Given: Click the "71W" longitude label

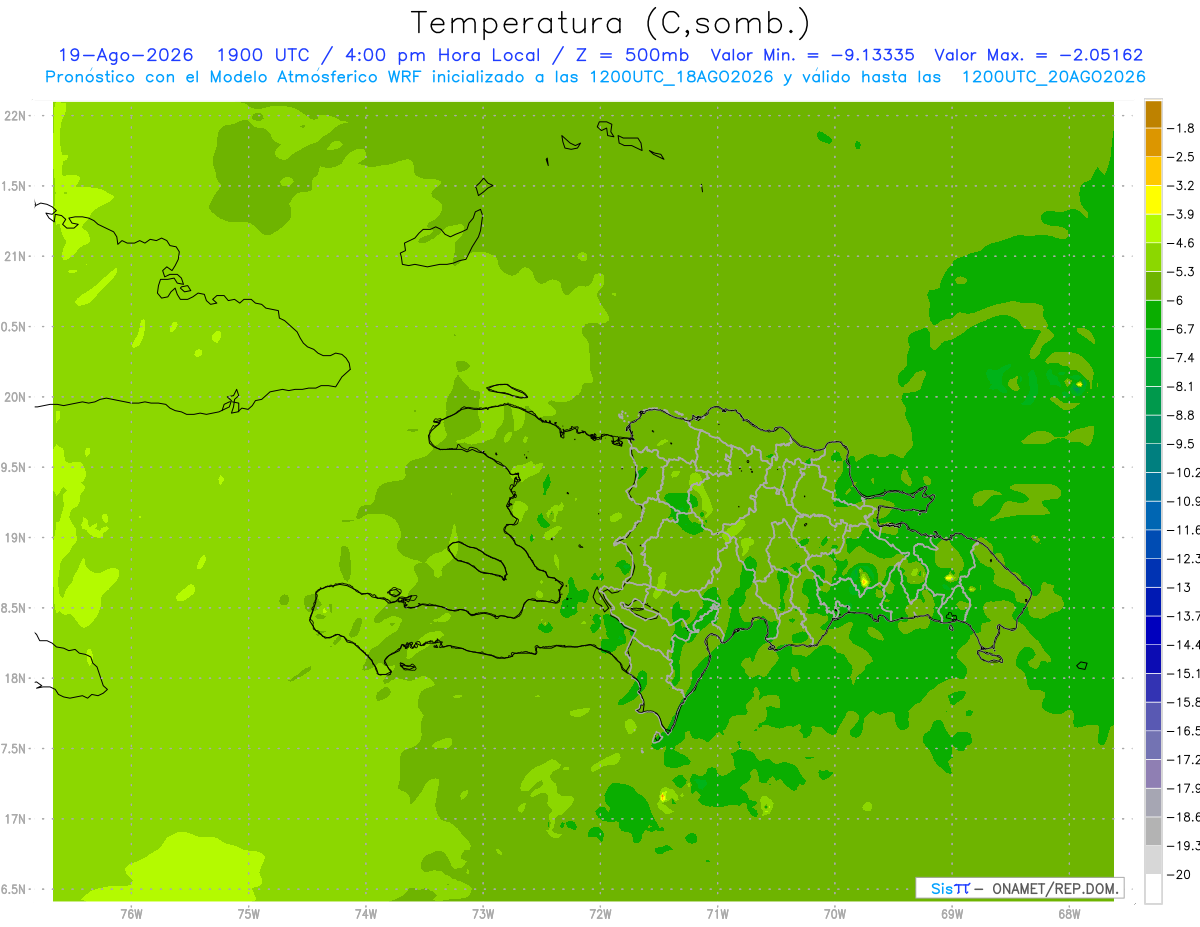Looking at the screenshot, I should (x=718, y=913).
